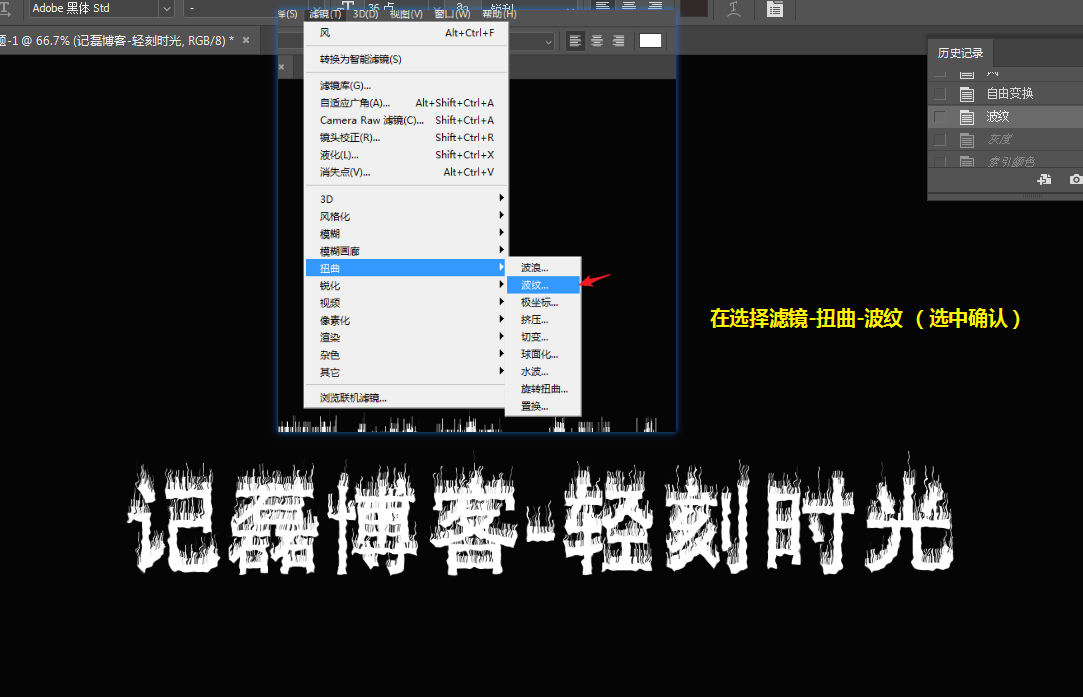Click the white text color swatch
This screenshot has height=697, width=1083.
[x=651, y=41]
